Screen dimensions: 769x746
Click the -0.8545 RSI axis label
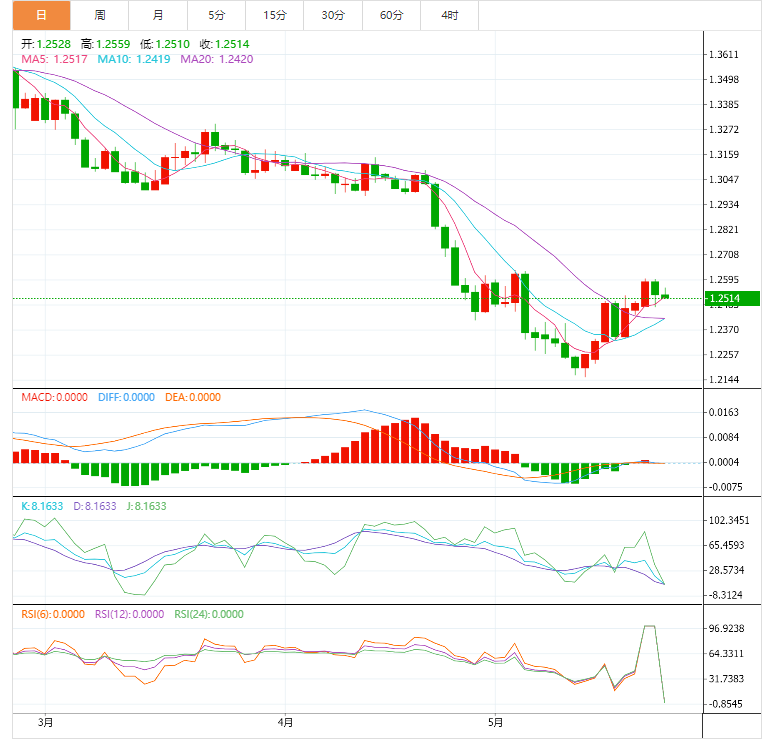pyautogui.click(x=726, y=704)
